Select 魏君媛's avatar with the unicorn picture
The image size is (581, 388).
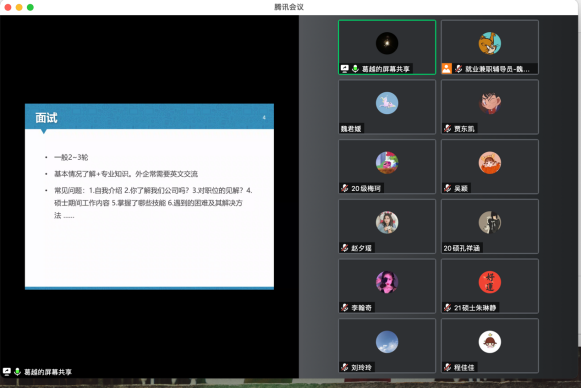pyautogui.click(x=387, y=103)
